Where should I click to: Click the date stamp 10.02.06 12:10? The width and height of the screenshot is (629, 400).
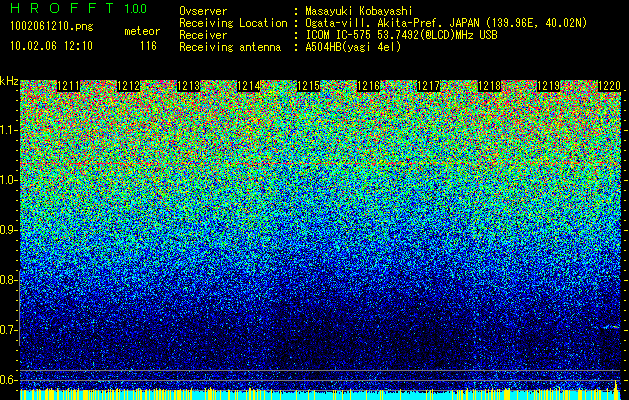click(51, 46)
